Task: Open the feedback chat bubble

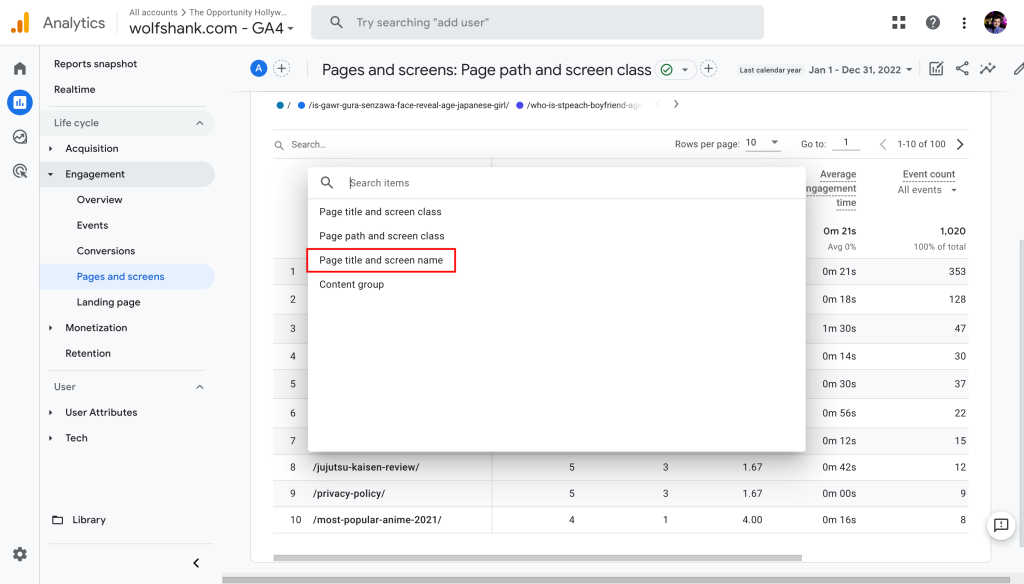Action: (x=1001, y=525)
